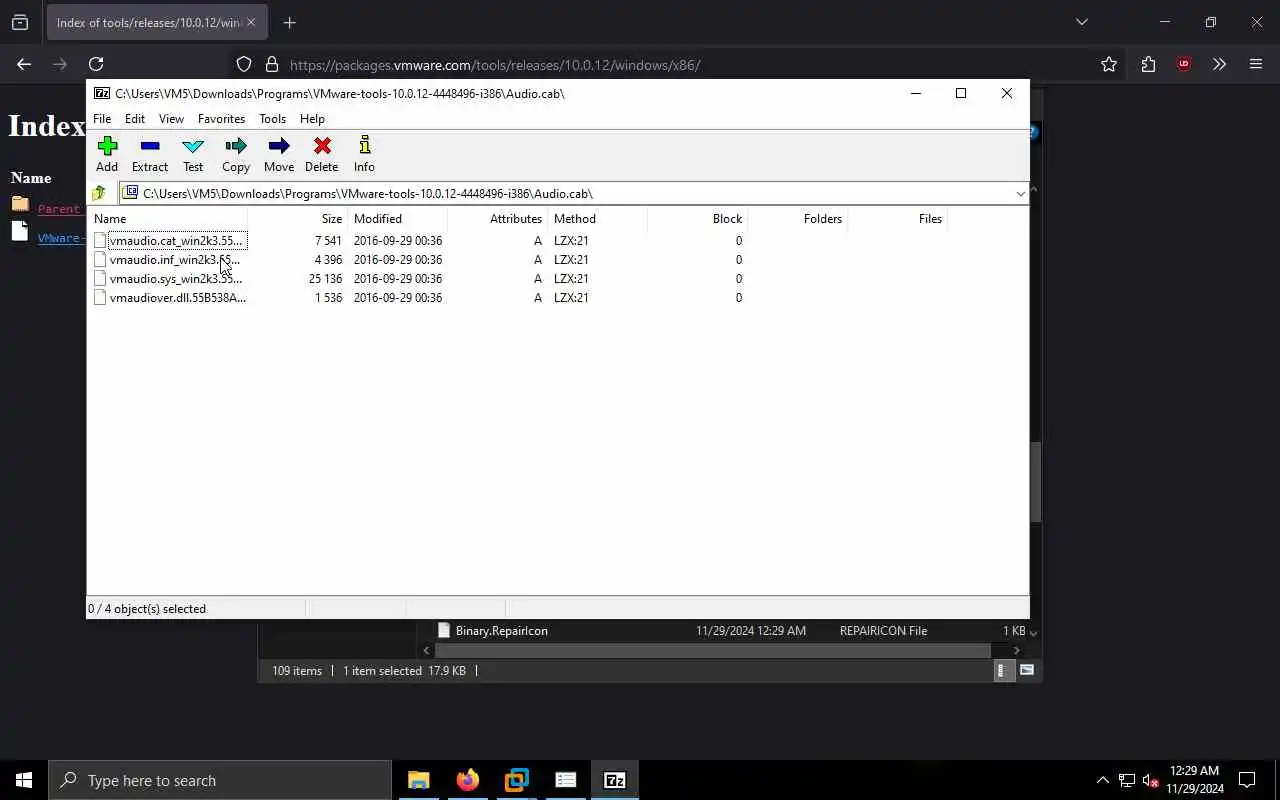
Task: Open VMware app on taskbar
Action: coord(517,780)
